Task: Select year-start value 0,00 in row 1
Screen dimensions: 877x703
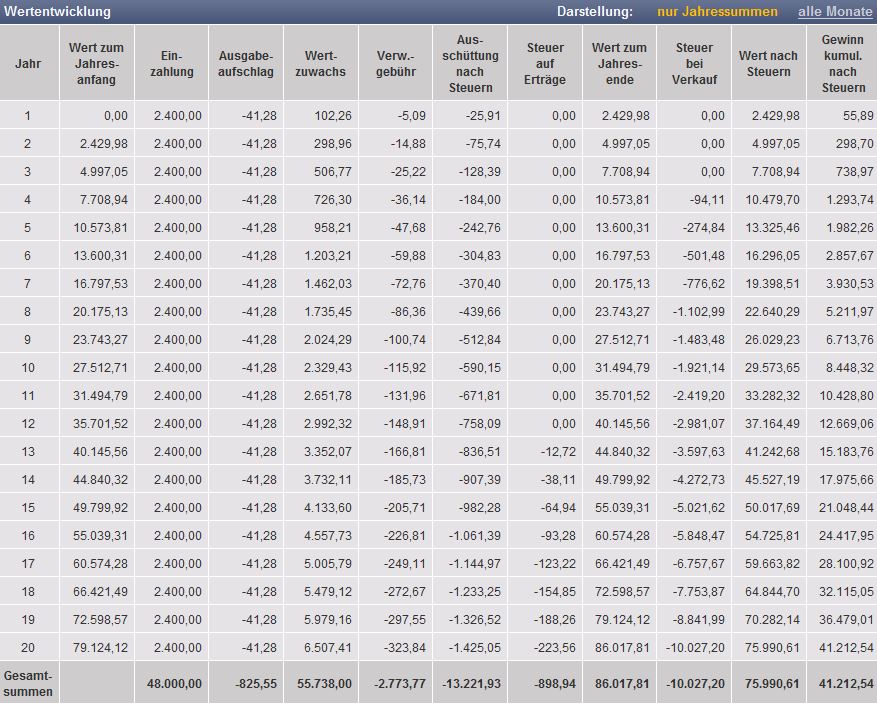Action: pyautogui.click(x=116, y=116)
